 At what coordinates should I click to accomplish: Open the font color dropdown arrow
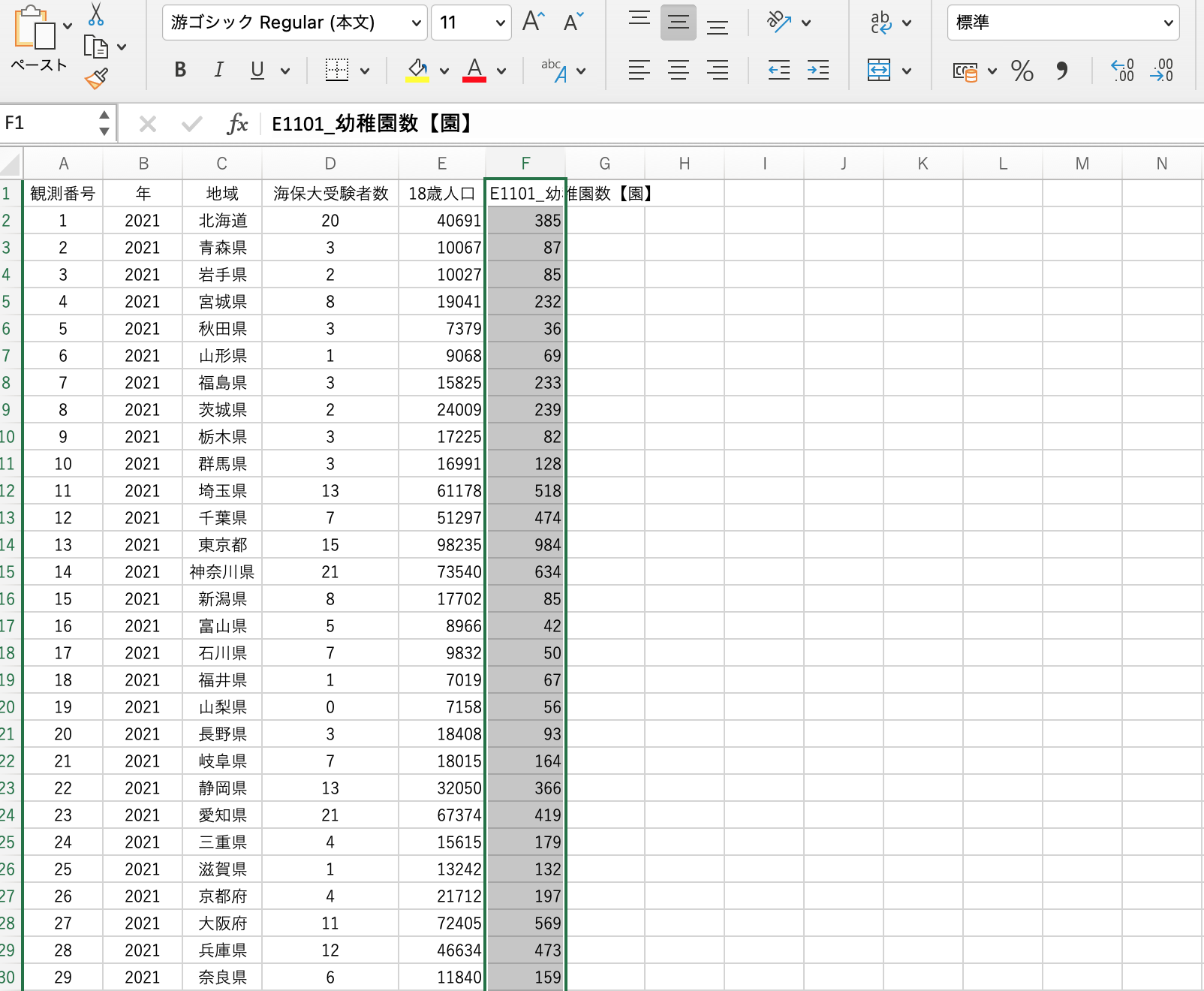tap(501, 71)
